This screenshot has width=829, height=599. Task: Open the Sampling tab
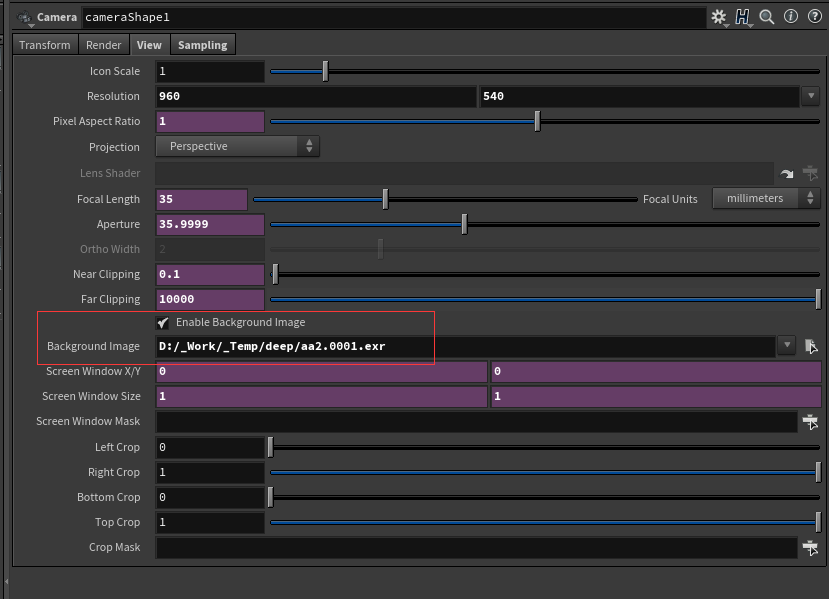coord(202,44)
